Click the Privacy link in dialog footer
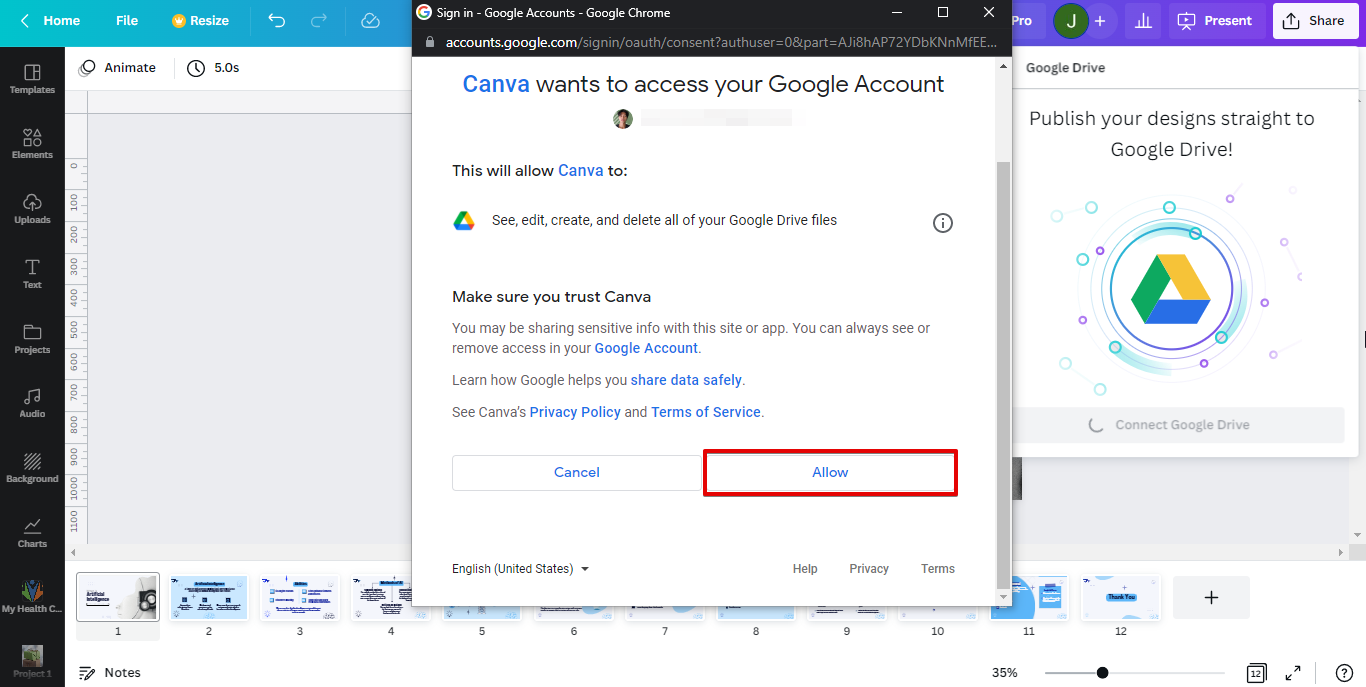 869,569
